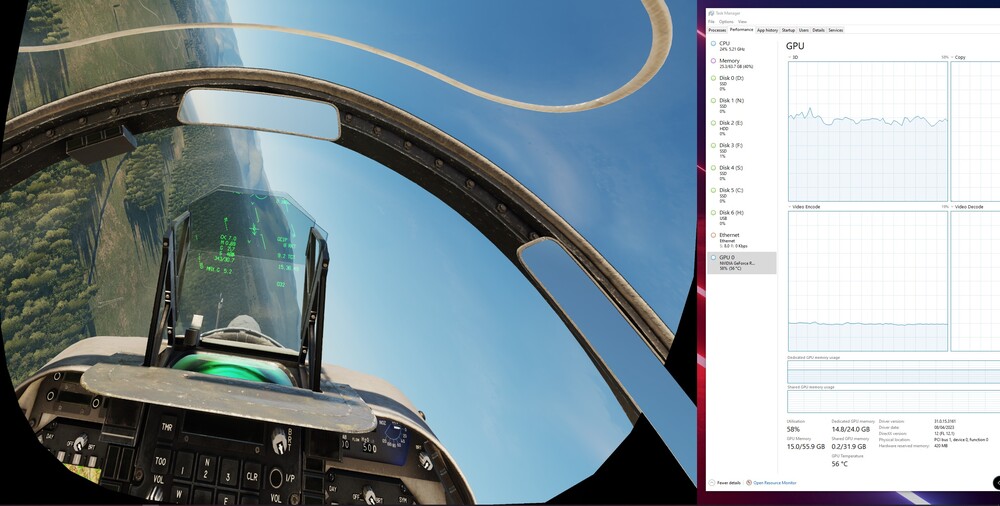Click the Task Manager title icon

[x=712, y=13]
